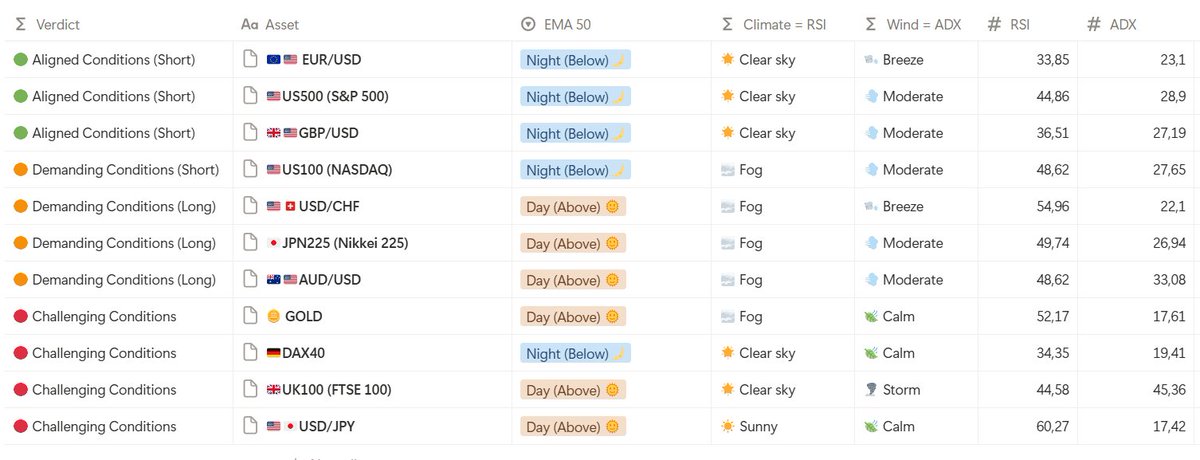Select the Demanding Conditions (Long) verdict for AUD/USD
Viewport: 1200px width, 460px height.
(124, 280)
